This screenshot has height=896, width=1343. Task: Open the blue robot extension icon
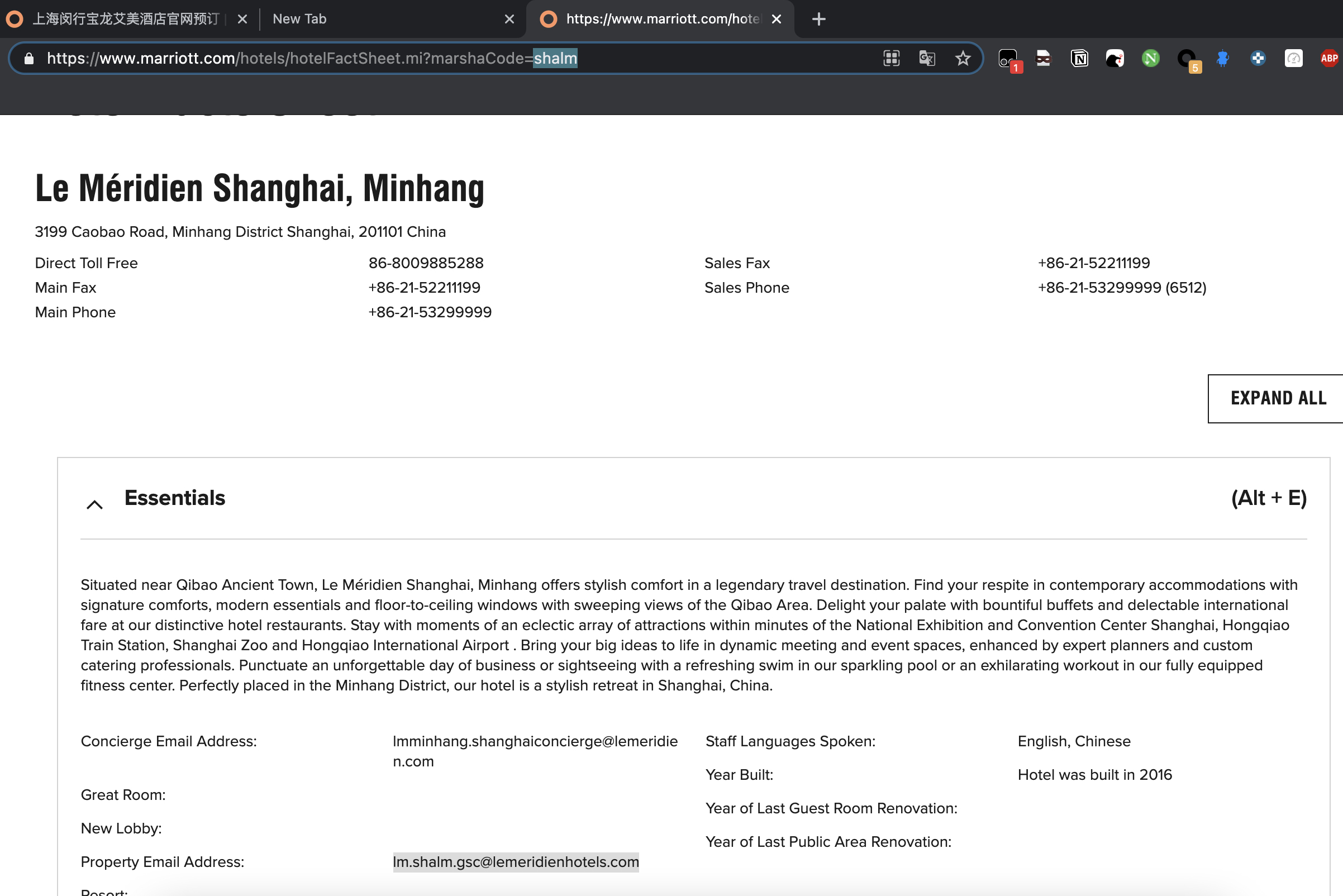coord(1222,58)
